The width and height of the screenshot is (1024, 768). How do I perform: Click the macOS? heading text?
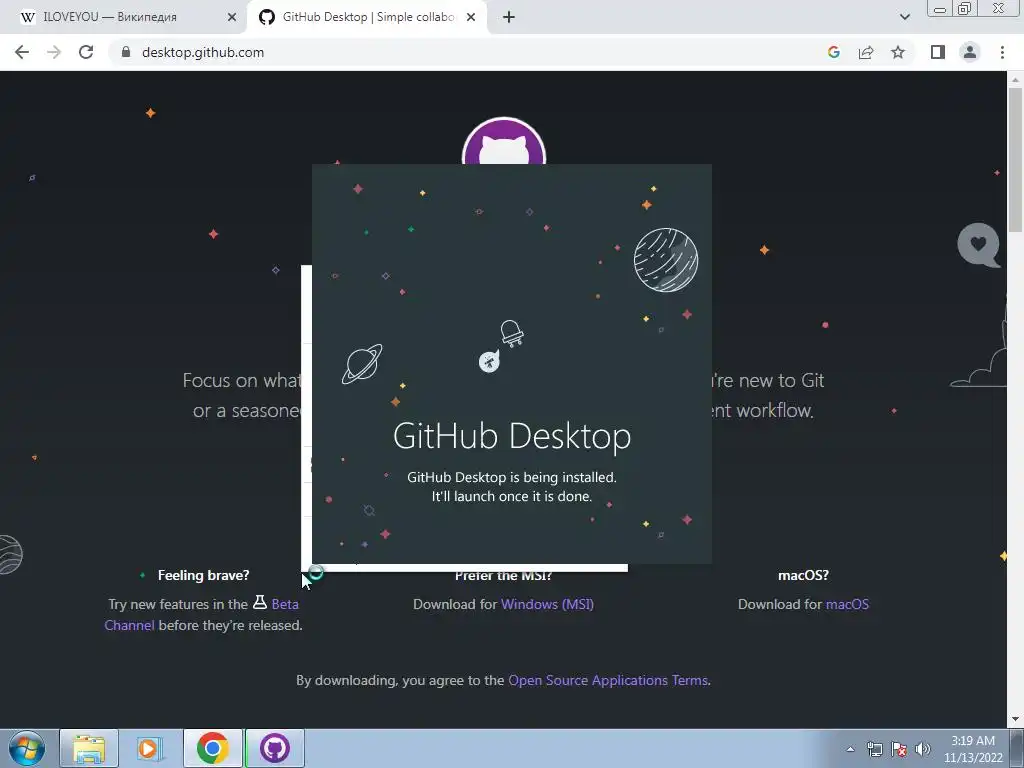click(803, 575)
